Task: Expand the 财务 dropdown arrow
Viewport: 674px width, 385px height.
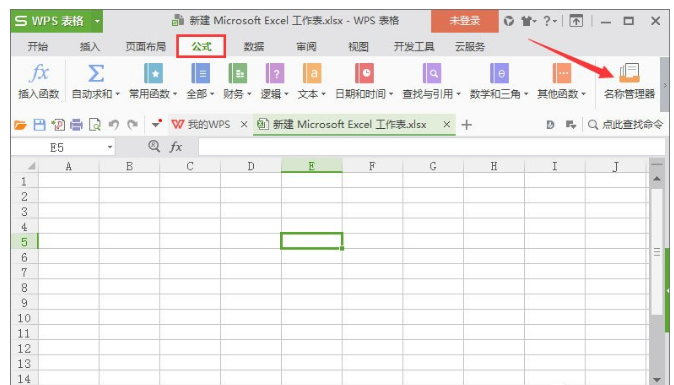Action: pyautogui.click(x=249, y=94)
